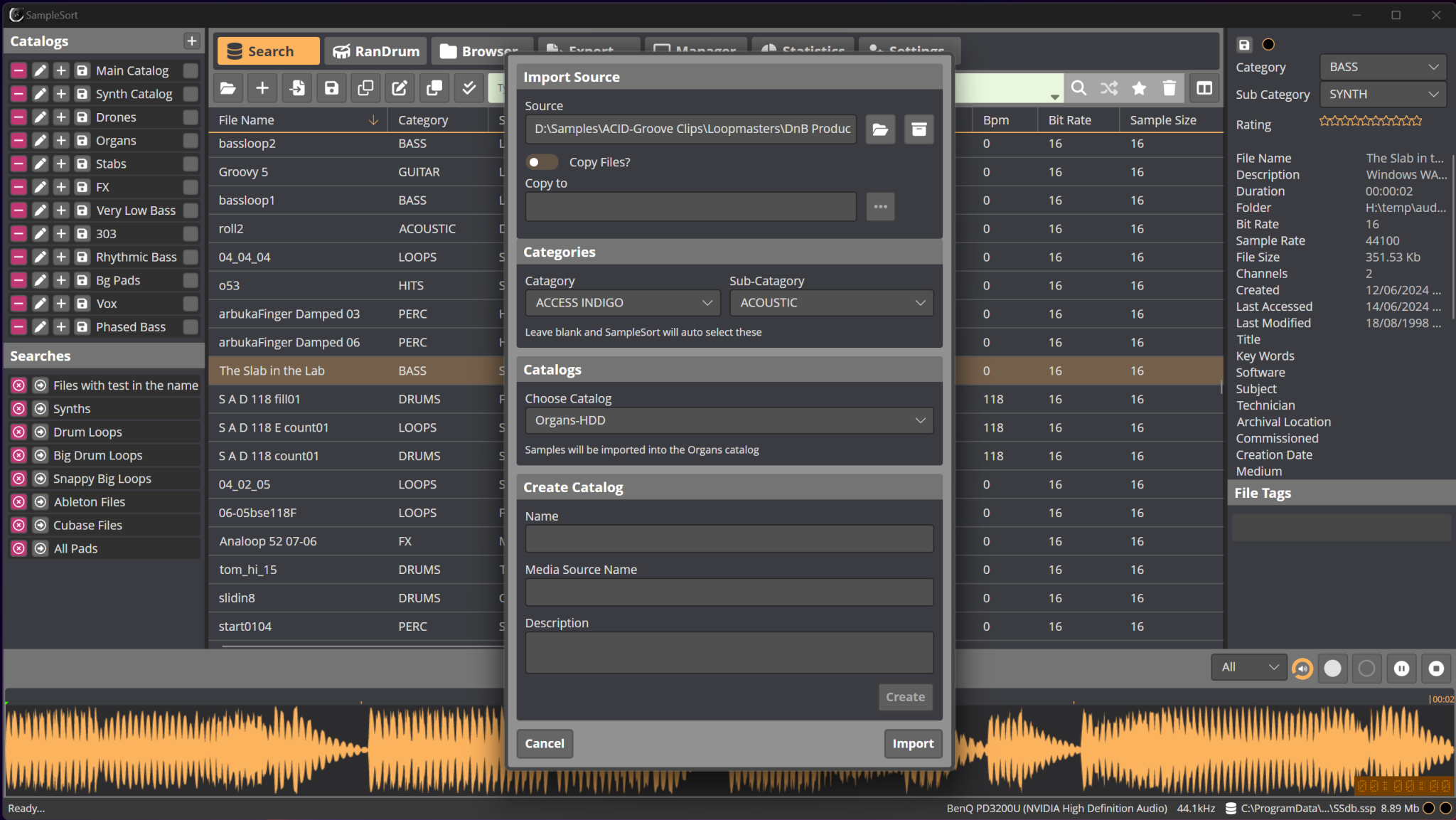Select the import file icon in the toolbar
Viewport: 1456px width, 820px height.
pos(297,87)
